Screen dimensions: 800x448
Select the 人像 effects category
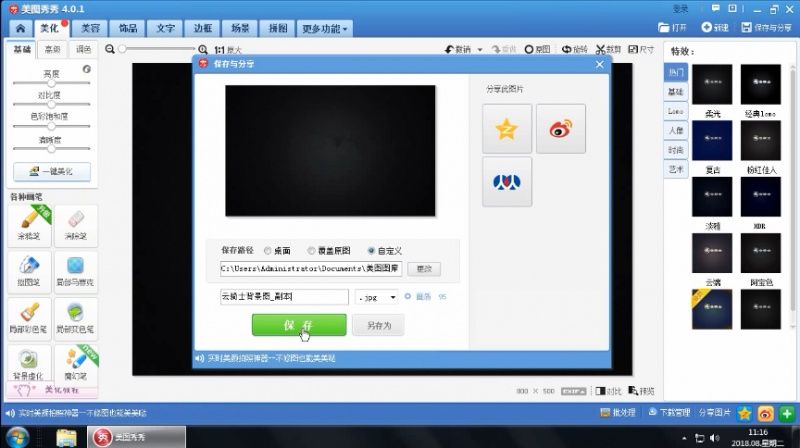pyautogui.click(x=676, y=131)
